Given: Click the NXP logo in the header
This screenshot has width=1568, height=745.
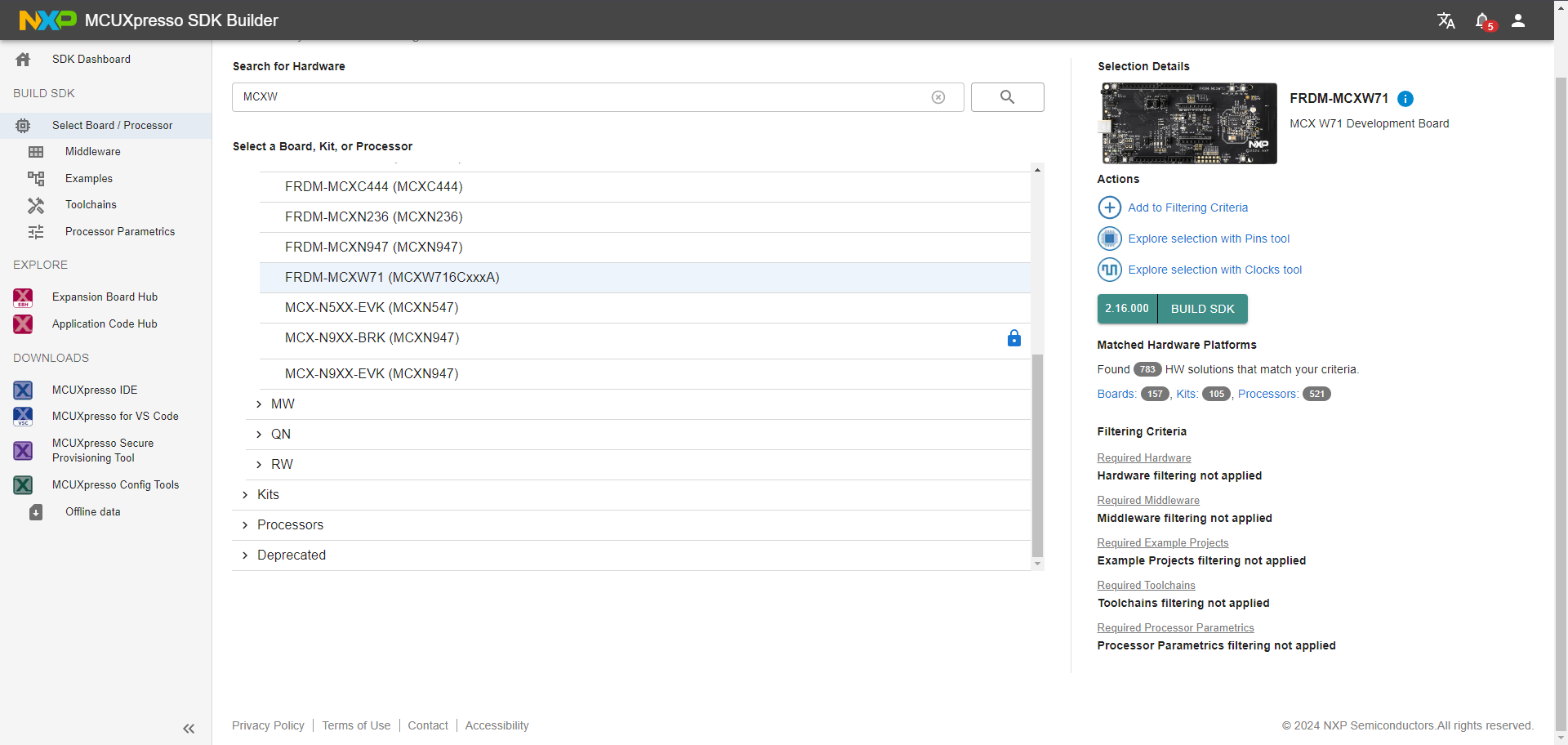Looking at the screenshot, I should (47, 20).
